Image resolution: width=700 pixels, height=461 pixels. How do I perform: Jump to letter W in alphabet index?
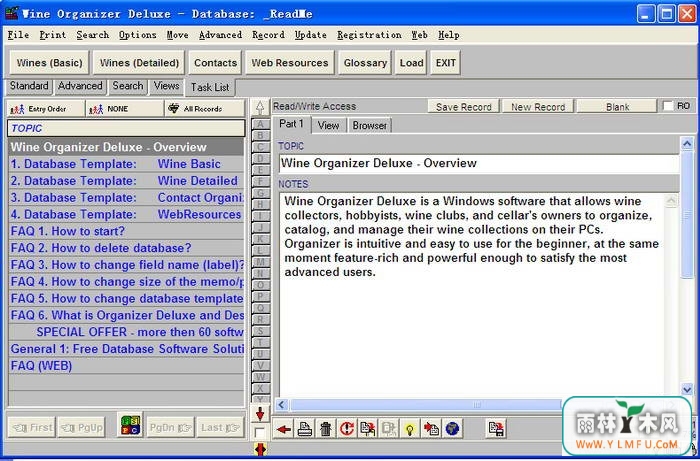pos(260,377)
